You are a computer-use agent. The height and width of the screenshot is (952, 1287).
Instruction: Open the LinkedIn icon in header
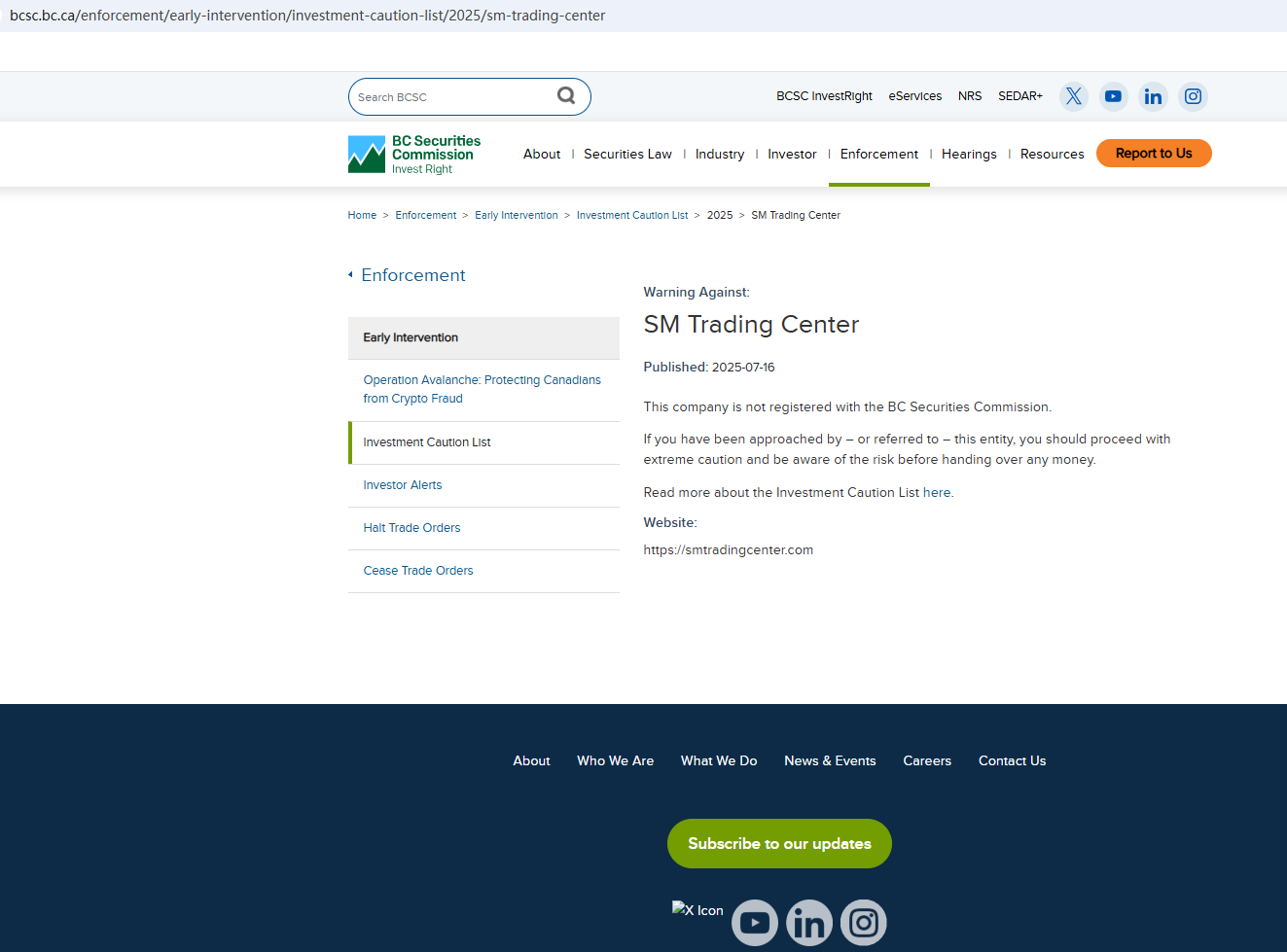click(1153, 96)
